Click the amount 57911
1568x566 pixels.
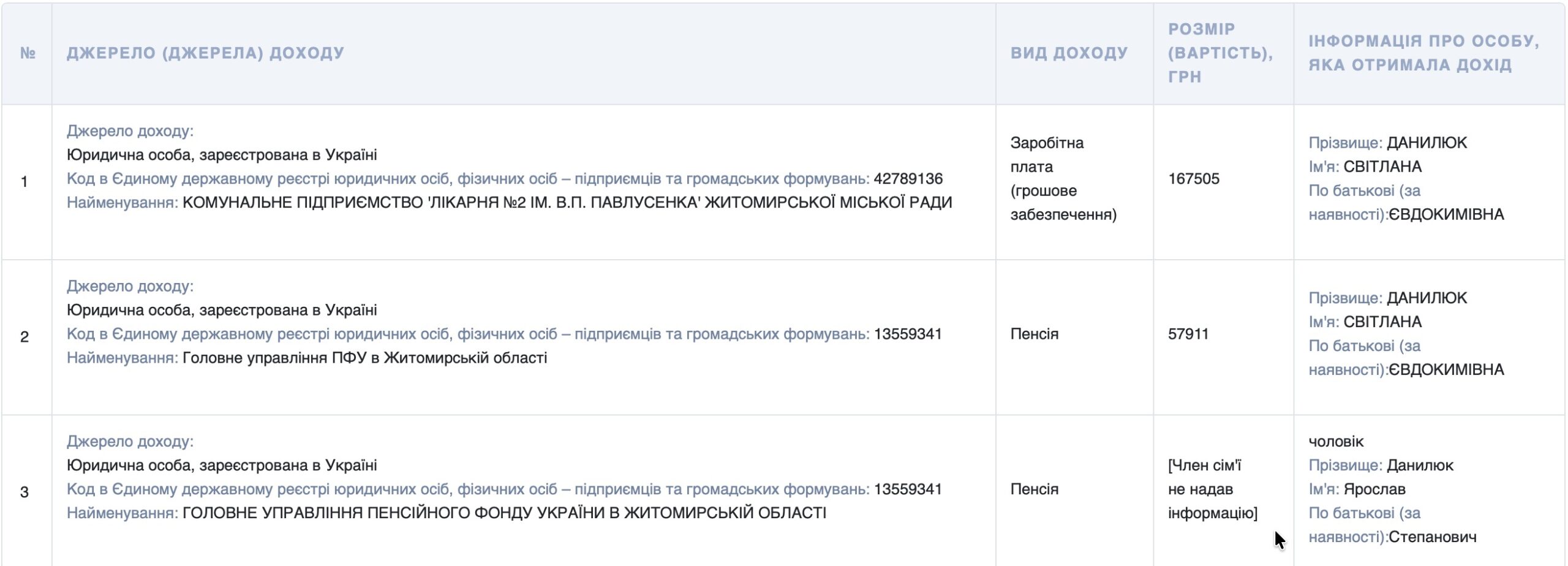coord(1188,334)
